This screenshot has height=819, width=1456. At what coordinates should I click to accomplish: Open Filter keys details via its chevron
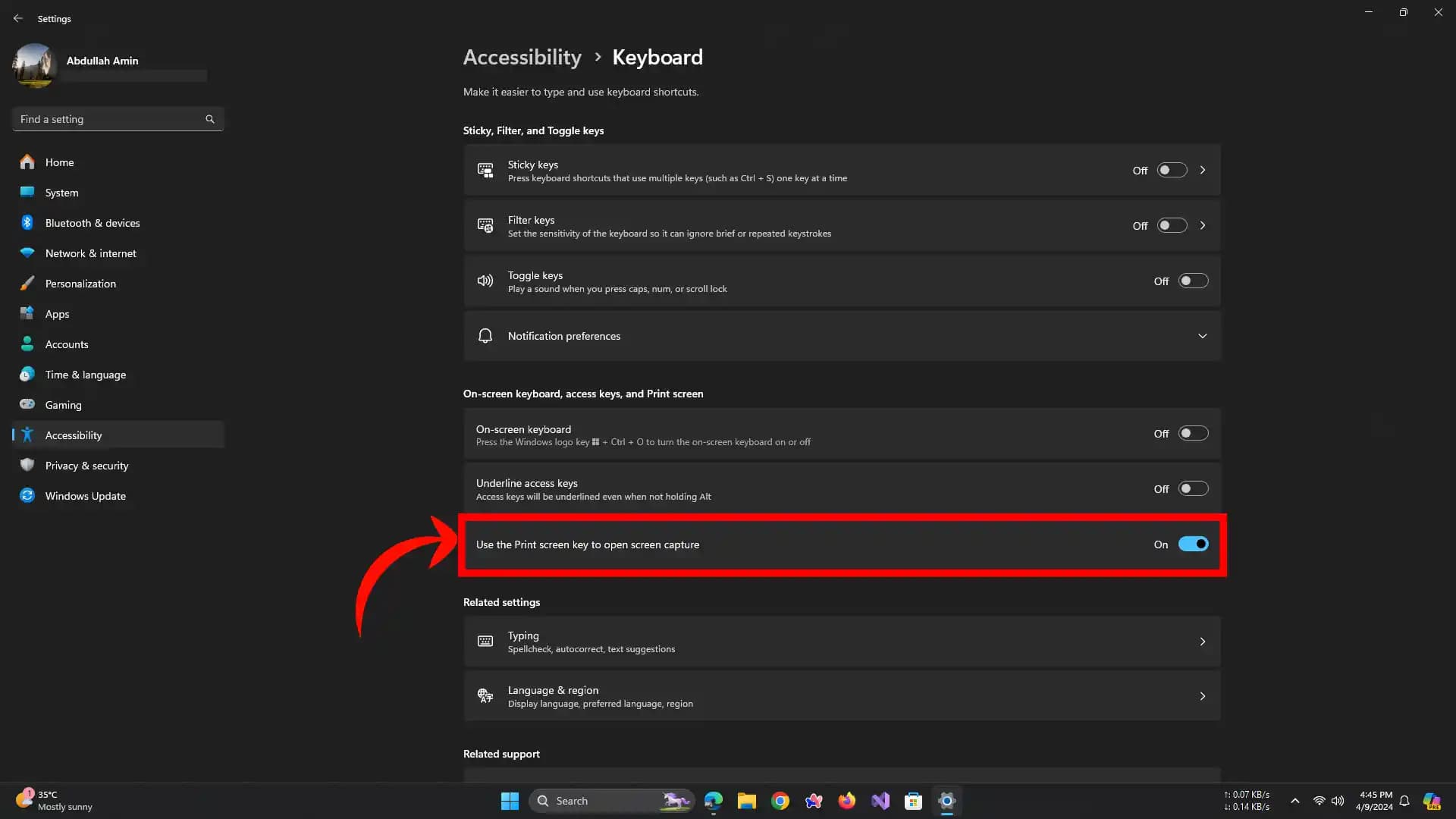point(1203,225)
